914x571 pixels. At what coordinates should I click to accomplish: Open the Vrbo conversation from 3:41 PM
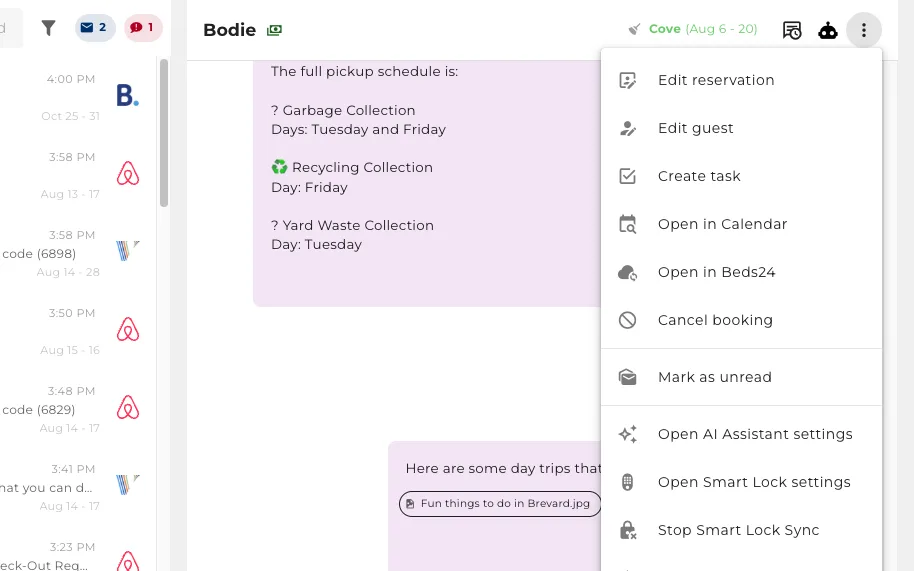[x=76, y=487]
